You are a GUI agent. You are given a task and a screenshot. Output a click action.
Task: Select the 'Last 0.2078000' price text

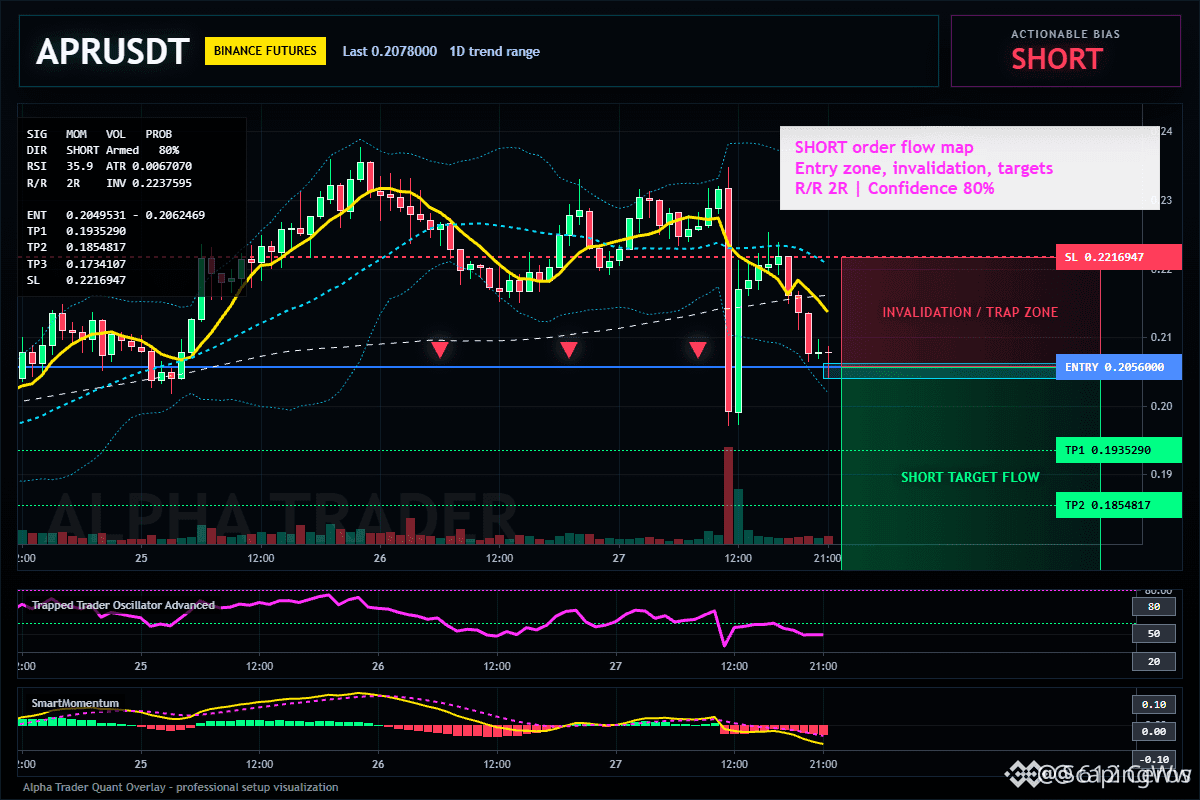[x=389, y=51]
